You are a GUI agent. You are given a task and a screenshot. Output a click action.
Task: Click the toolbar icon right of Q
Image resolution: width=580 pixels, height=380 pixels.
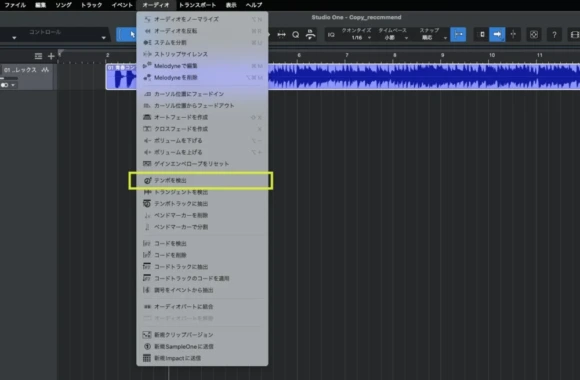(310, 35)
